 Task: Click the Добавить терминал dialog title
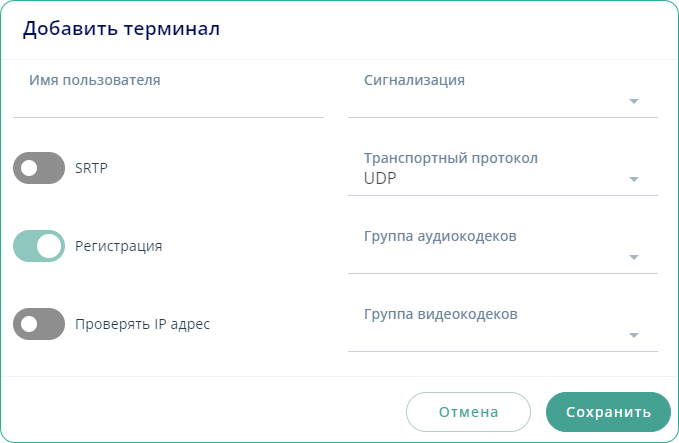tap(121, 29)
